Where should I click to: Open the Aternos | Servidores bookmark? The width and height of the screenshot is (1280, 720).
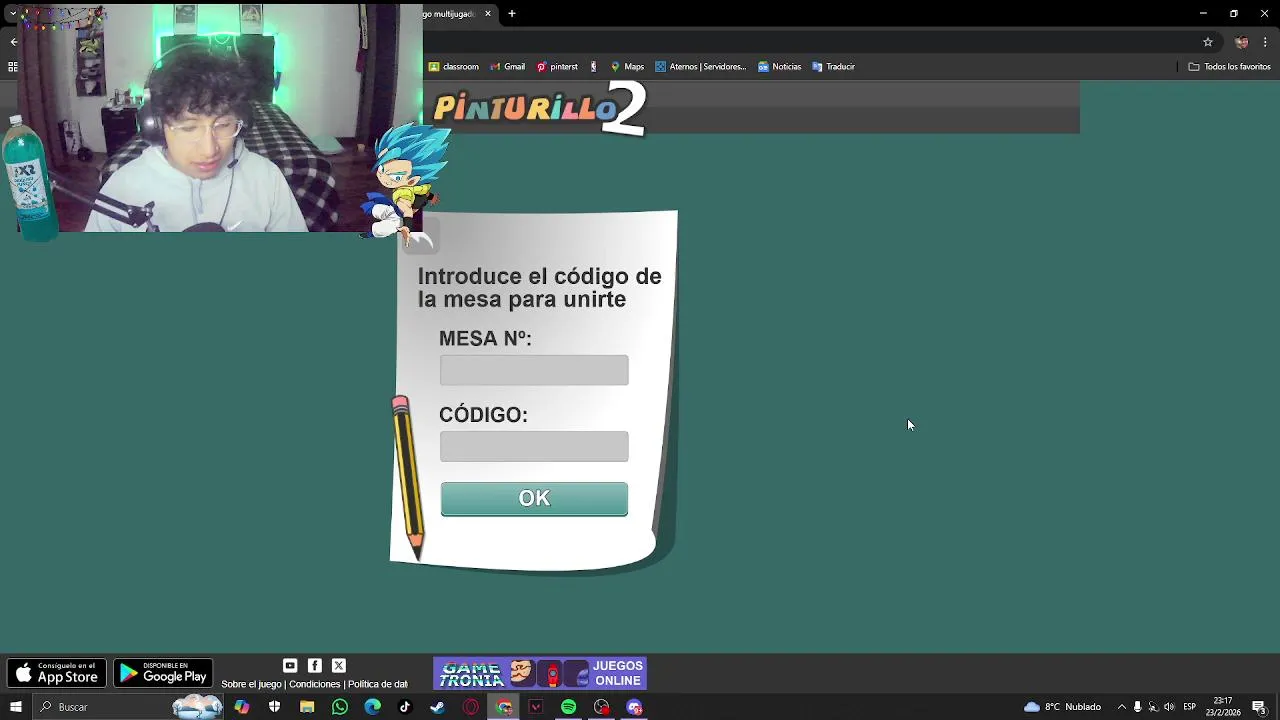click(x=701, y=67)
